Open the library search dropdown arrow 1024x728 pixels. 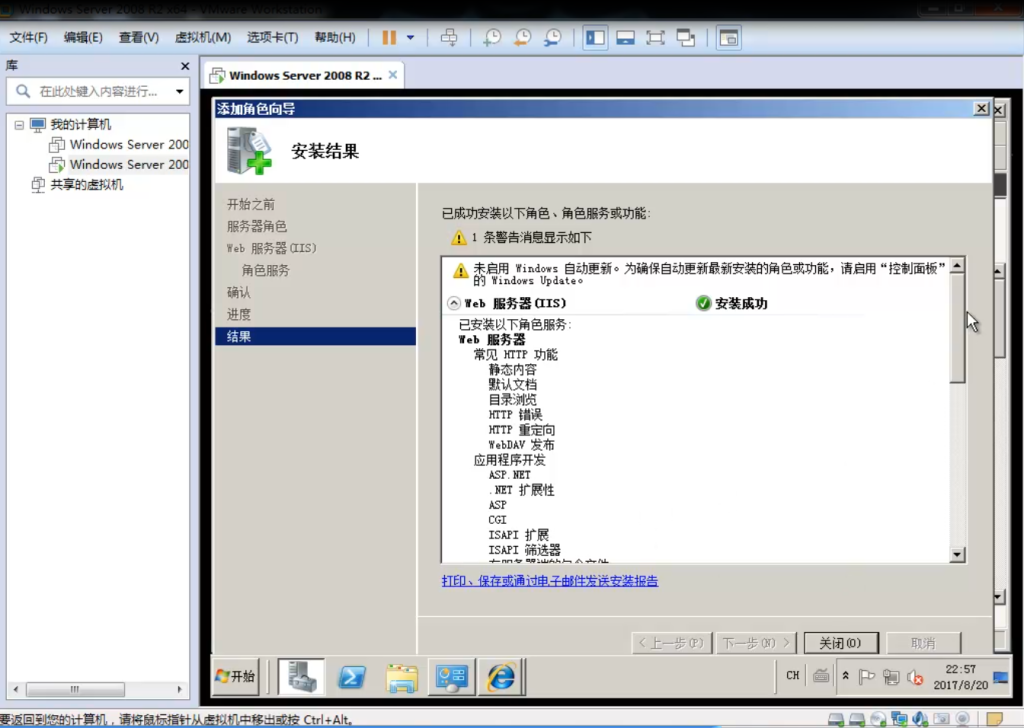click(x=180, y=91)
